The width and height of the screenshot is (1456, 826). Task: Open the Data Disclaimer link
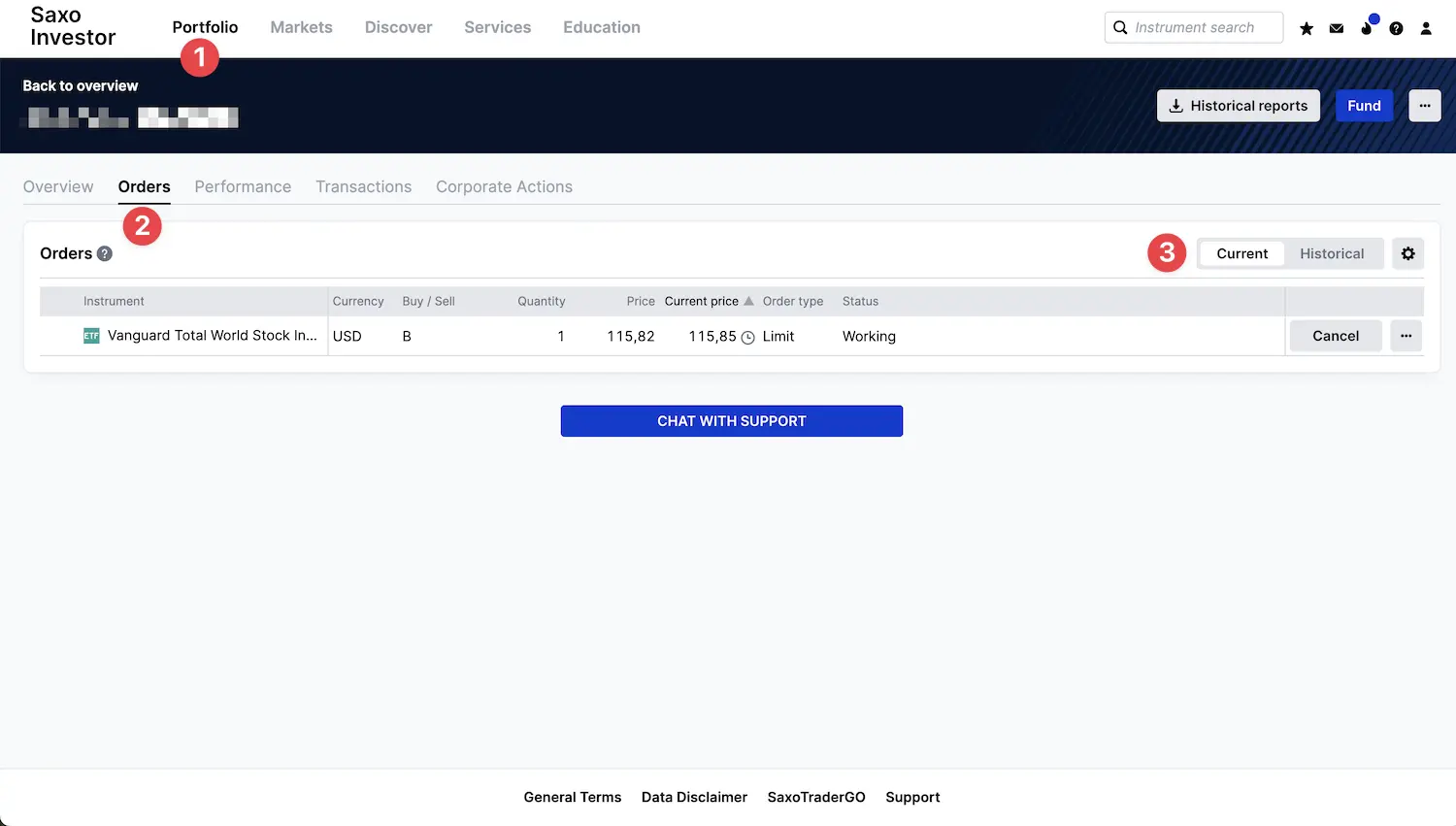click(x=694, y=797)
